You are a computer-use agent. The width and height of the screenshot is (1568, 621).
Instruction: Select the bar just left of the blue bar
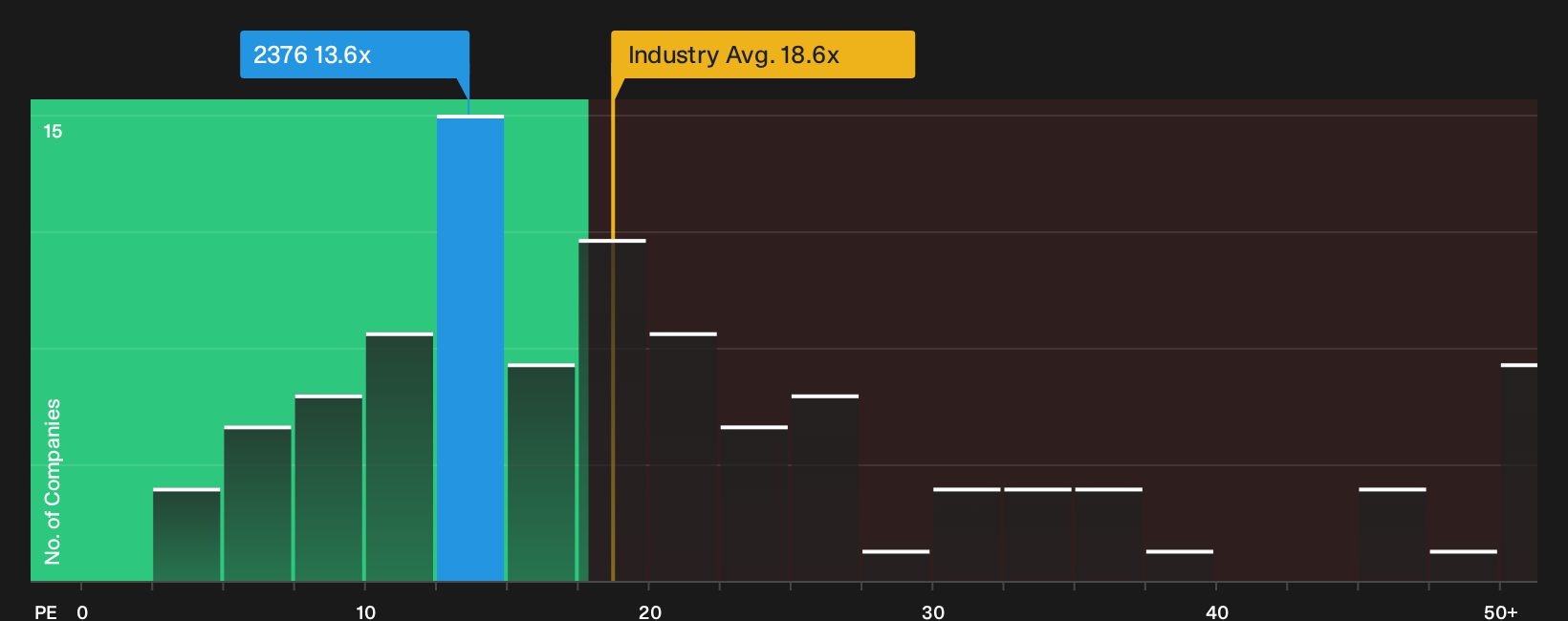pyautogui.click(x=400, y=457)
